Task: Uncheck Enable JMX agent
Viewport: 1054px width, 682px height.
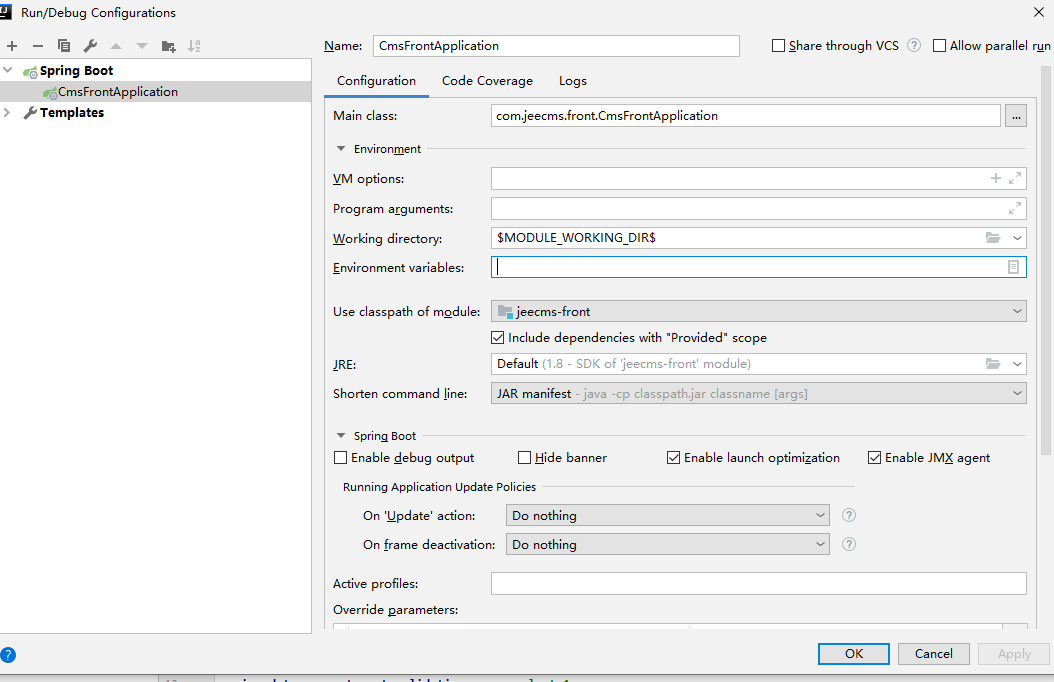Action: 875,458
